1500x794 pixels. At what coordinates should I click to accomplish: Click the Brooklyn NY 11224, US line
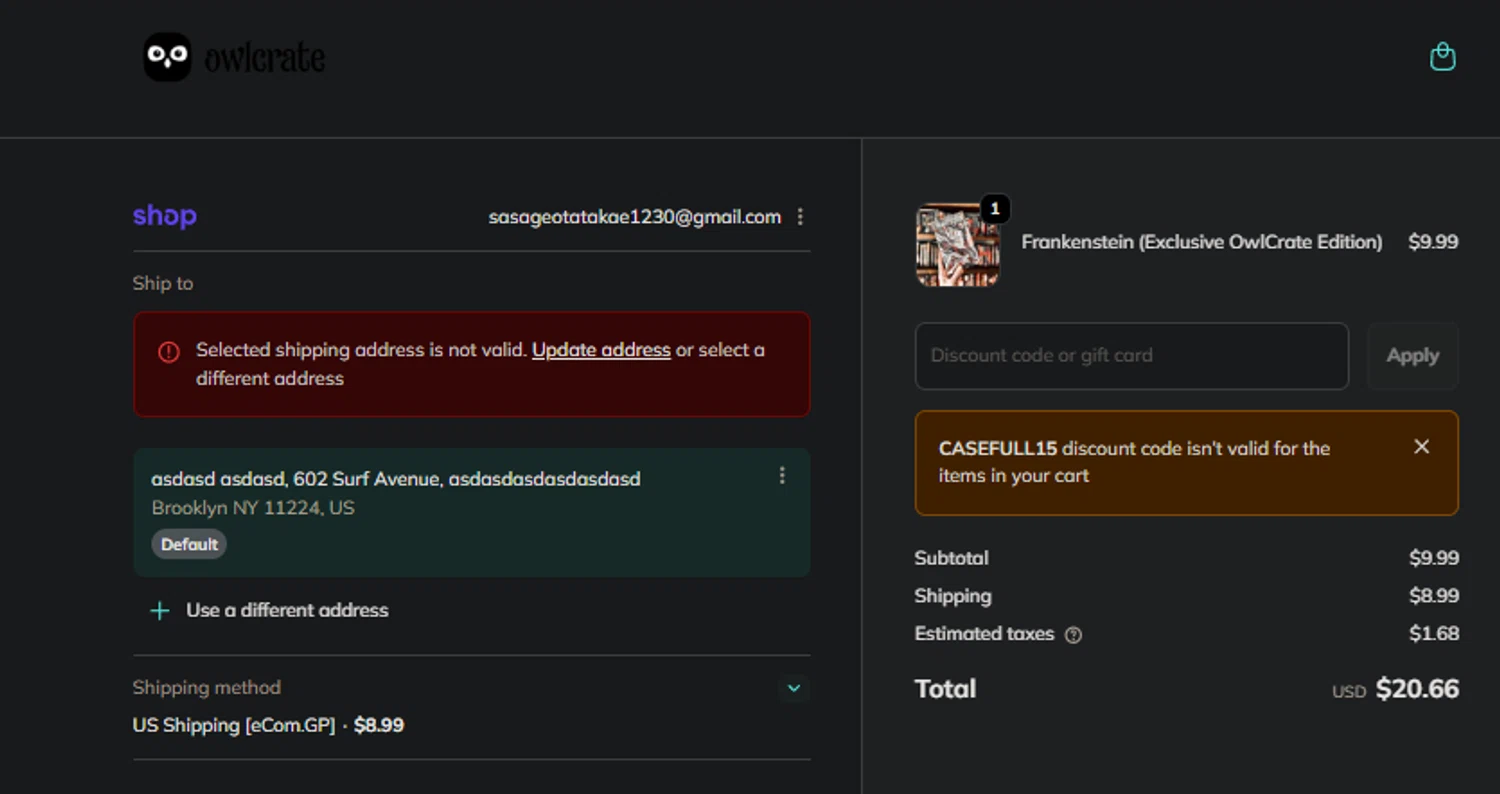pos(253,508)
